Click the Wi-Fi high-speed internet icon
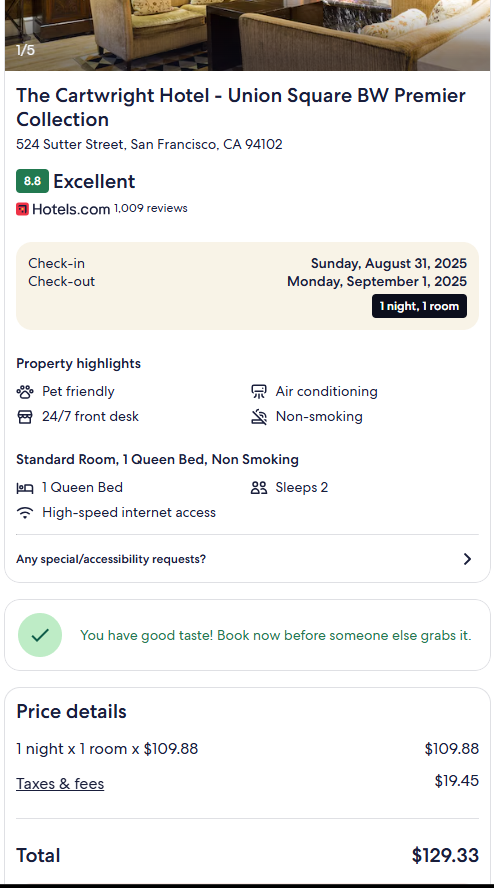The image size is (494, 888). click(25, 513)
